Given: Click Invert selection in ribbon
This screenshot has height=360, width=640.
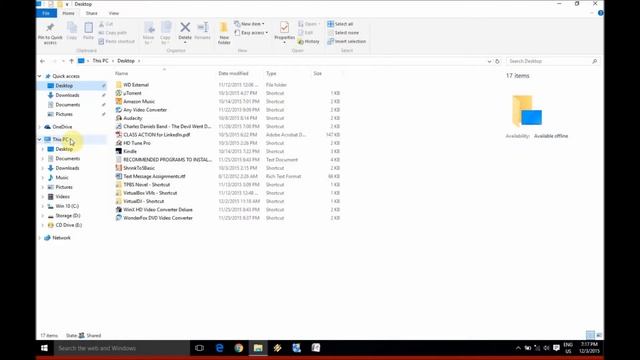Looking at the screenshot, I should point(347,41).
